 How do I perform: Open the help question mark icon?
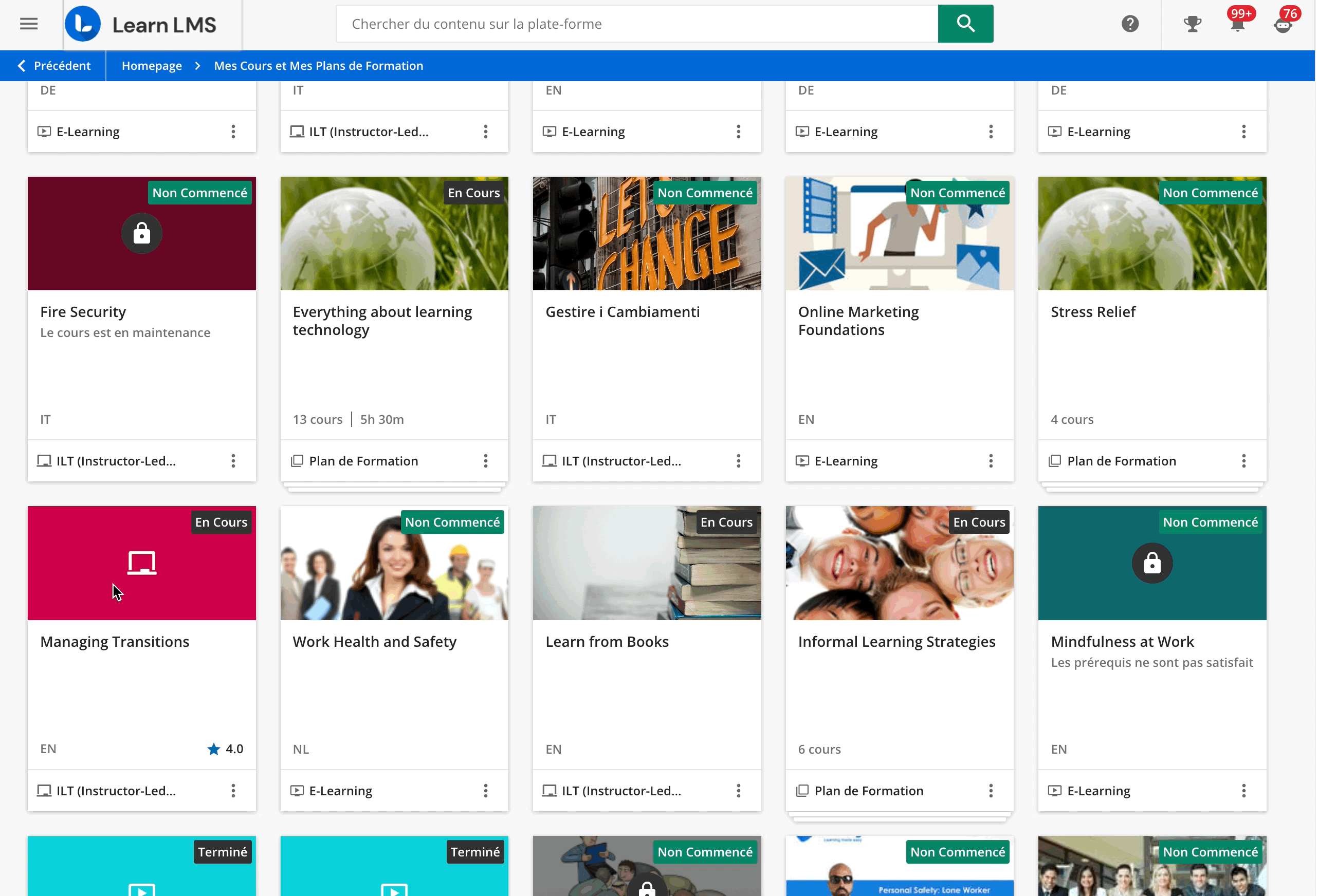(1129, 24)
